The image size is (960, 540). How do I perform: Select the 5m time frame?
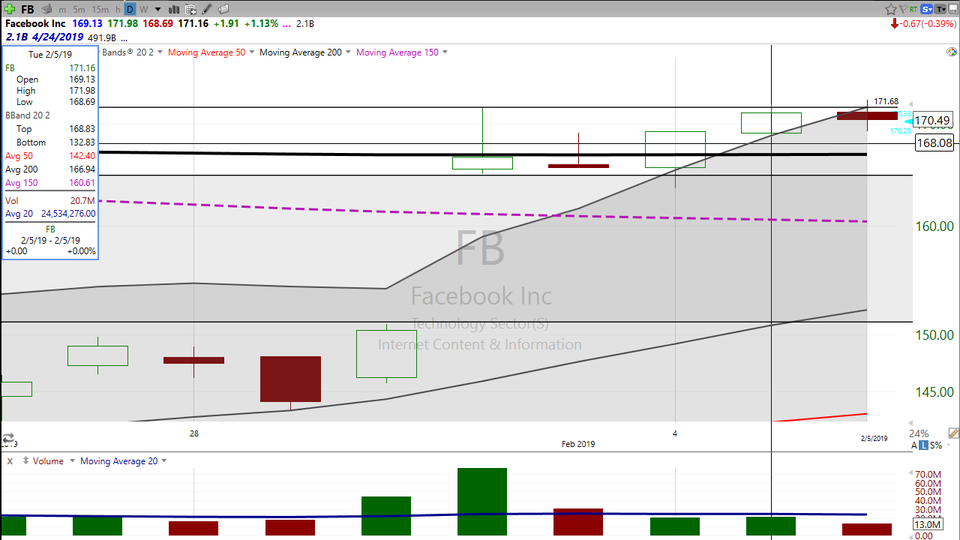point(79,10)
